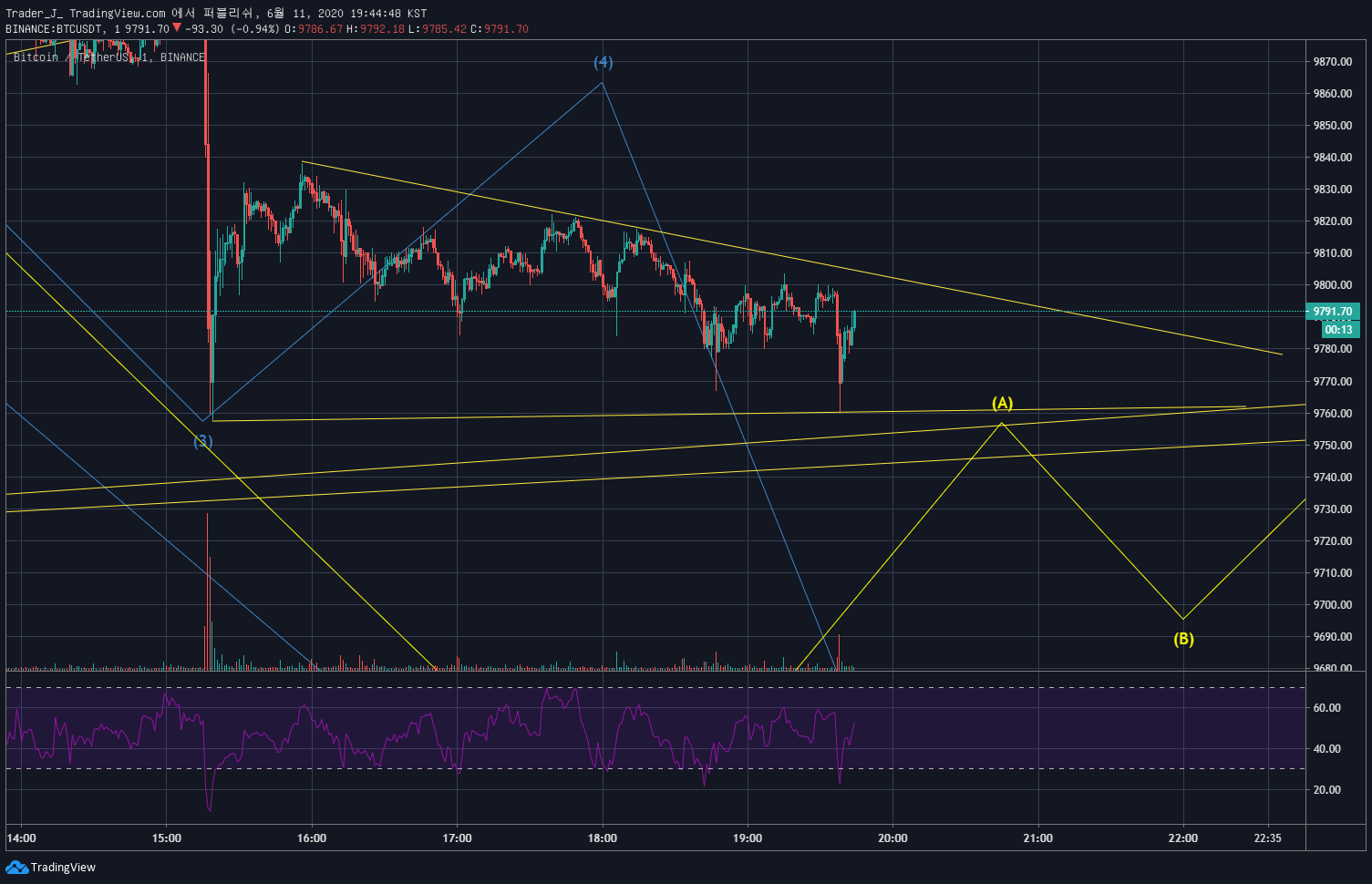Click the 16:00 time axis label
The image size is (1372, 884).
pos(312,838)
